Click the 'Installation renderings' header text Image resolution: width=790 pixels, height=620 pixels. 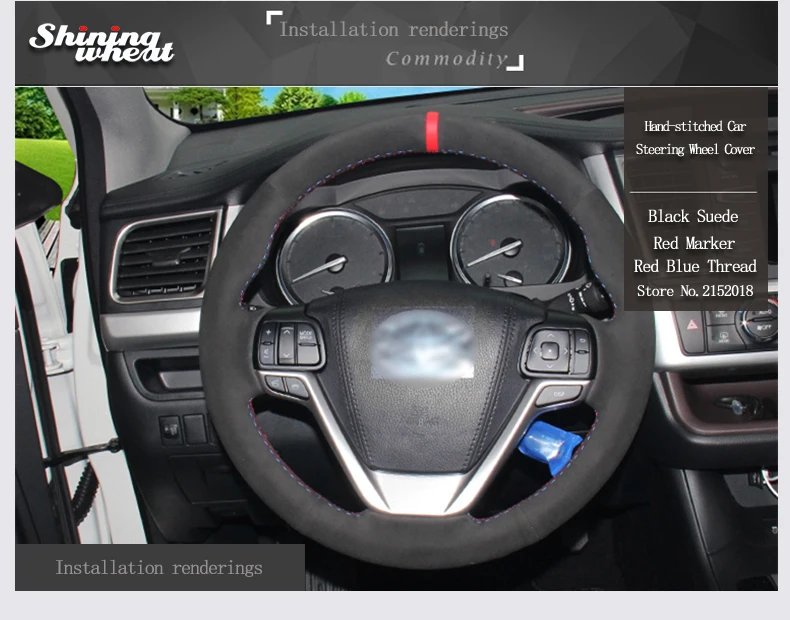(x=393, y=30)
